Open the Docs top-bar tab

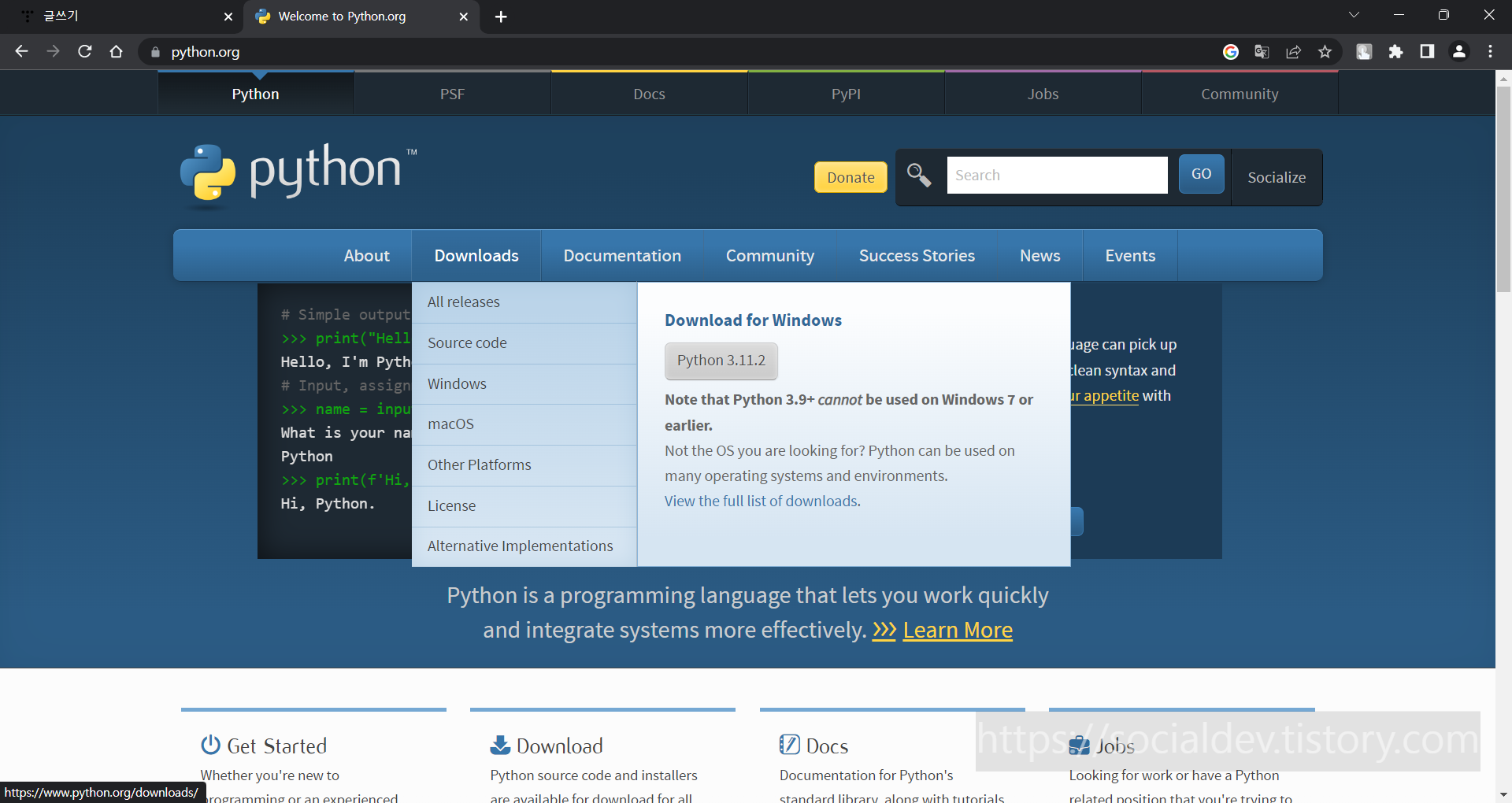coord(649,94)
